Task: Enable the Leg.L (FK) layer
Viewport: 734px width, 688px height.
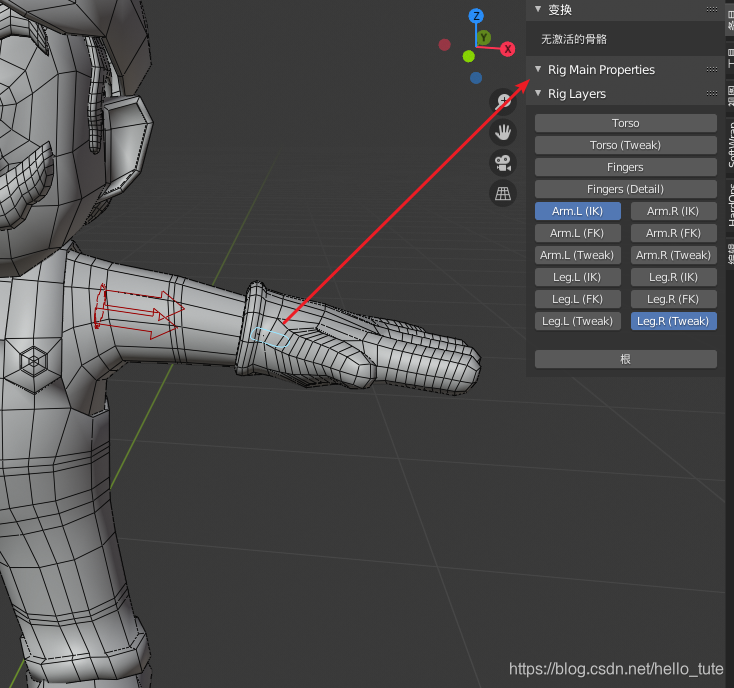Action: point(578,299)
